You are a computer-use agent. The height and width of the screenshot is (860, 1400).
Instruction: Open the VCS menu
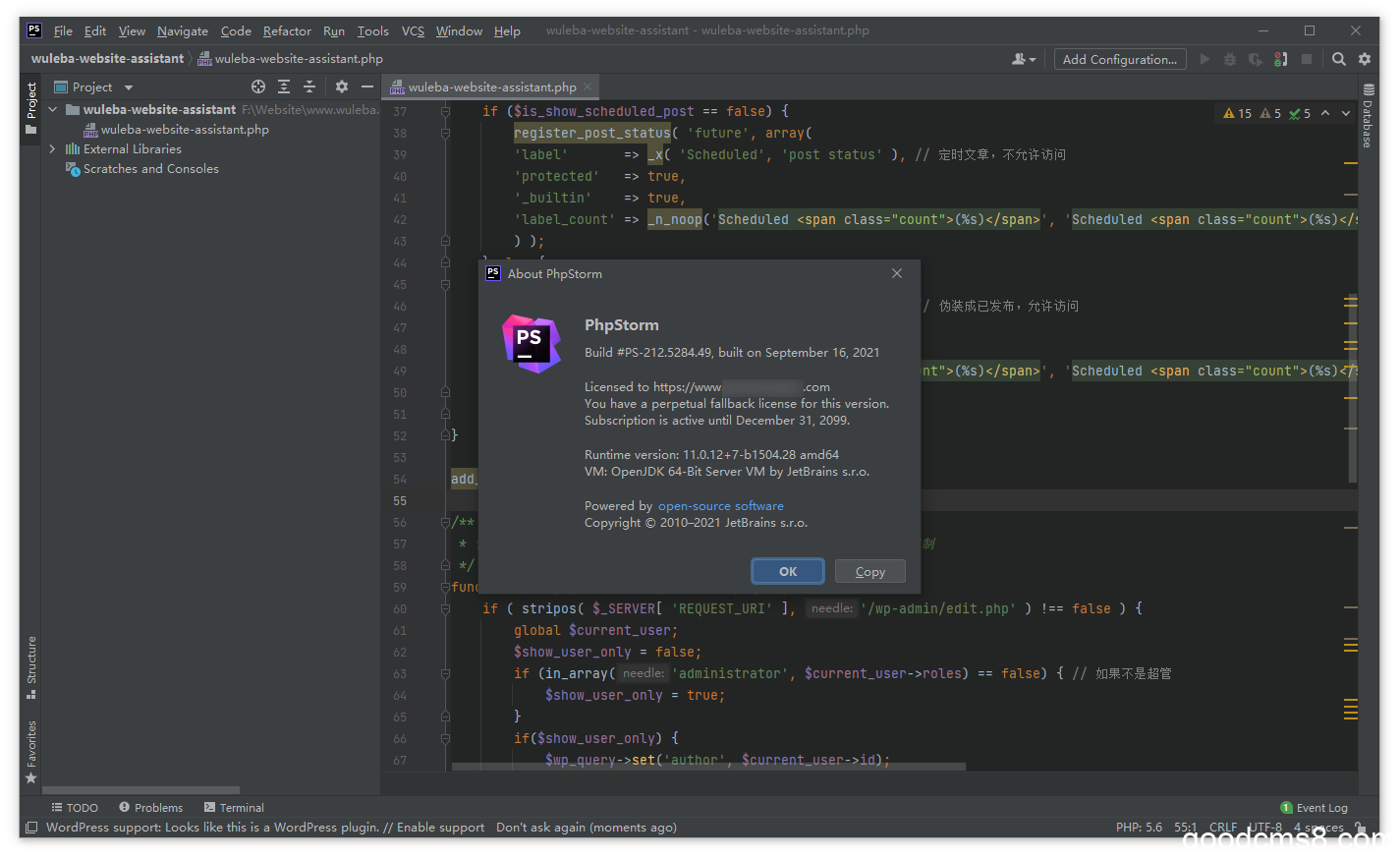pyautogui.click(x=414, y=31)
